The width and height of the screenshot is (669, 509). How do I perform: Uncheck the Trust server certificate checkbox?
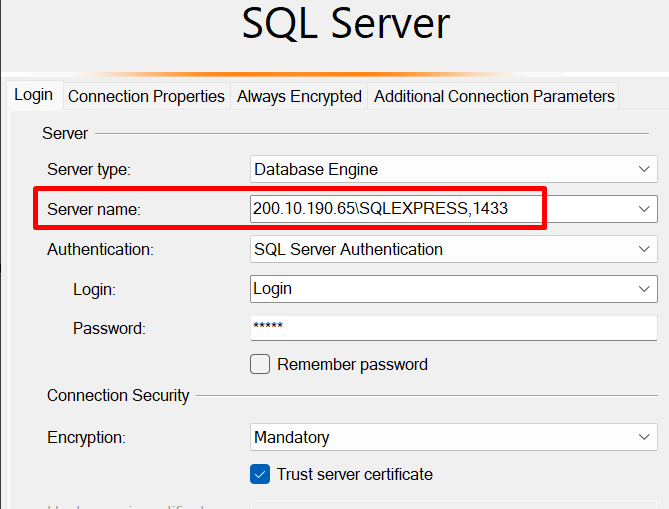pos(260,474)
